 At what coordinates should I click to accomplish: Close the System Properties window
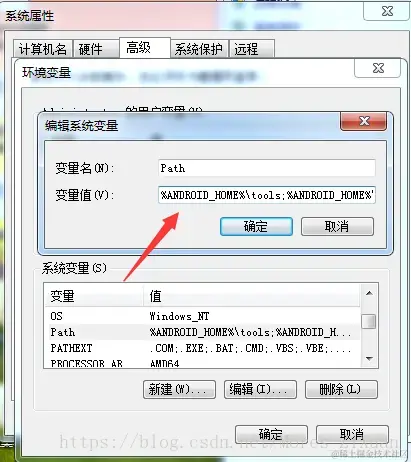(x=387, y=12)
